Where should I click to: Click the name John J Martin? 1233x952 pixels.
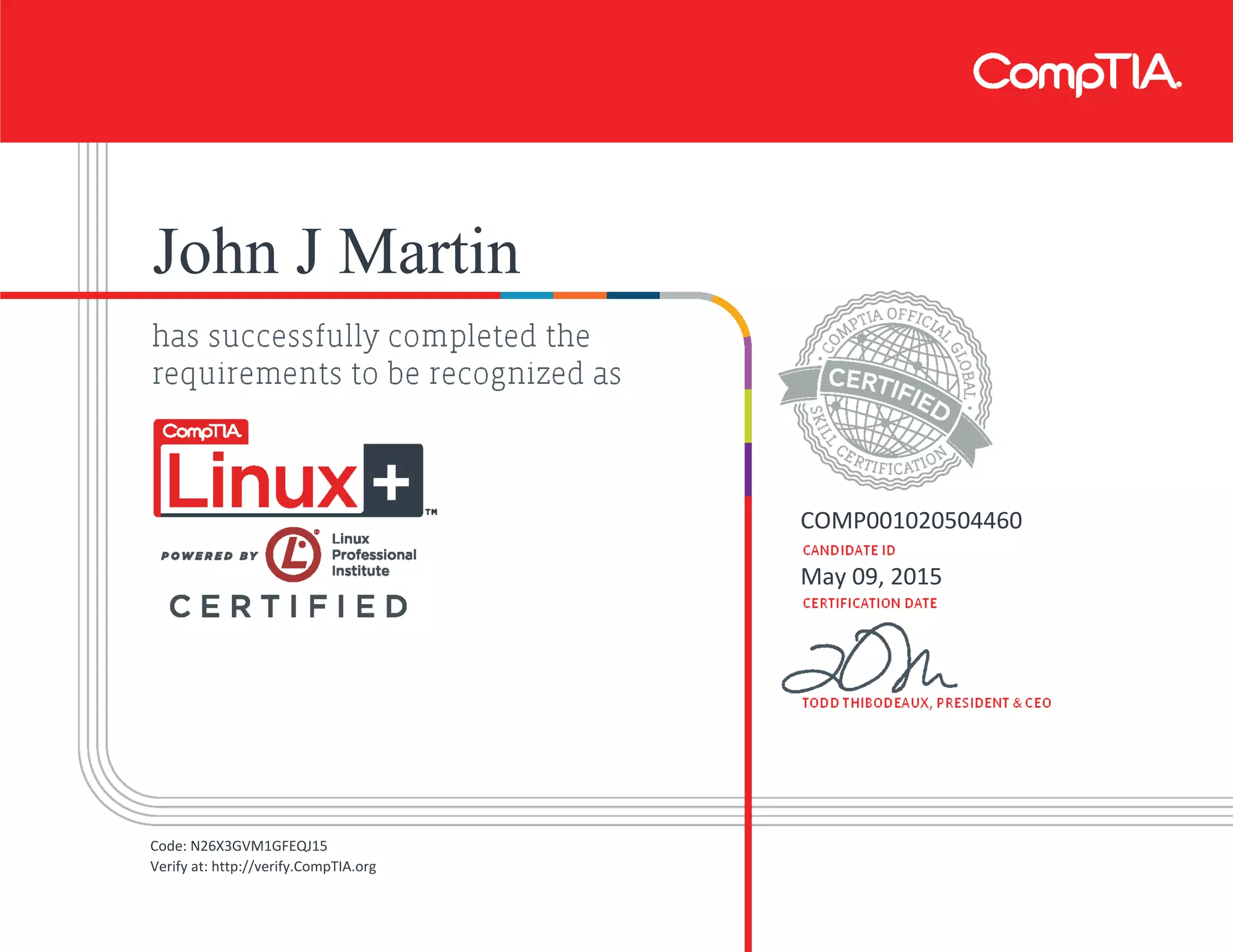point(336,253)
